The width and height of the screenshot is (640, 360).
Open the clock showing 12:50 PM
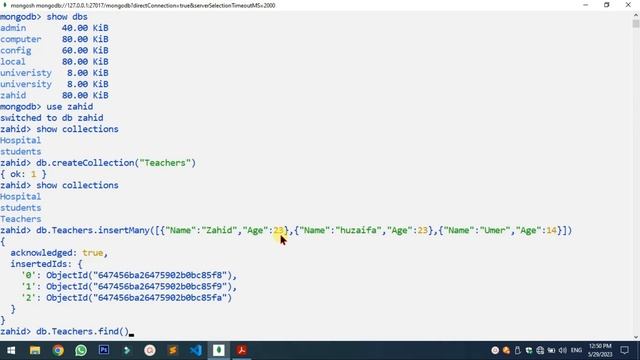(600, 350)
